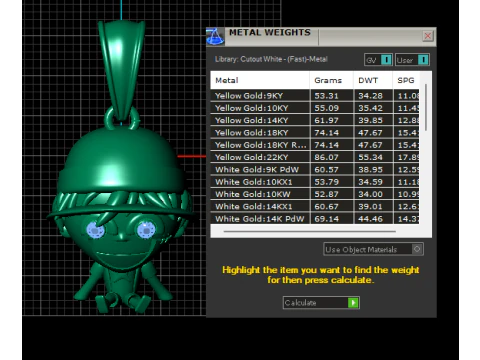The image size is (480, 360).
Task: Toggle the GV library switch
Action: (378, 60)
